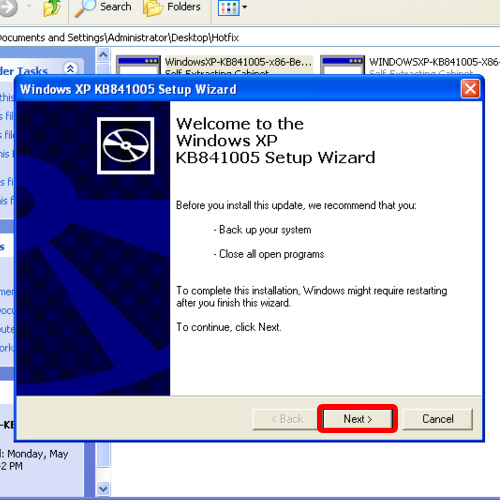500x500 pixels.
Task: Select the WINDOWSXP-KB841005-X86 file icon on the right
Action: click(x=342, y=65)
